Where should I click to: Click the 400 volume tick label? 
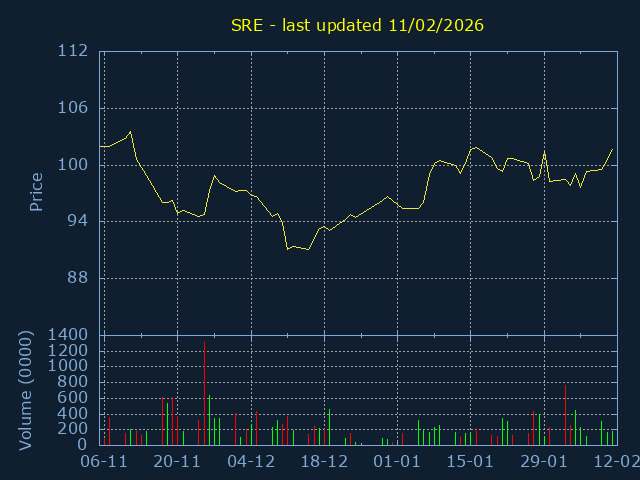(73, 413)
